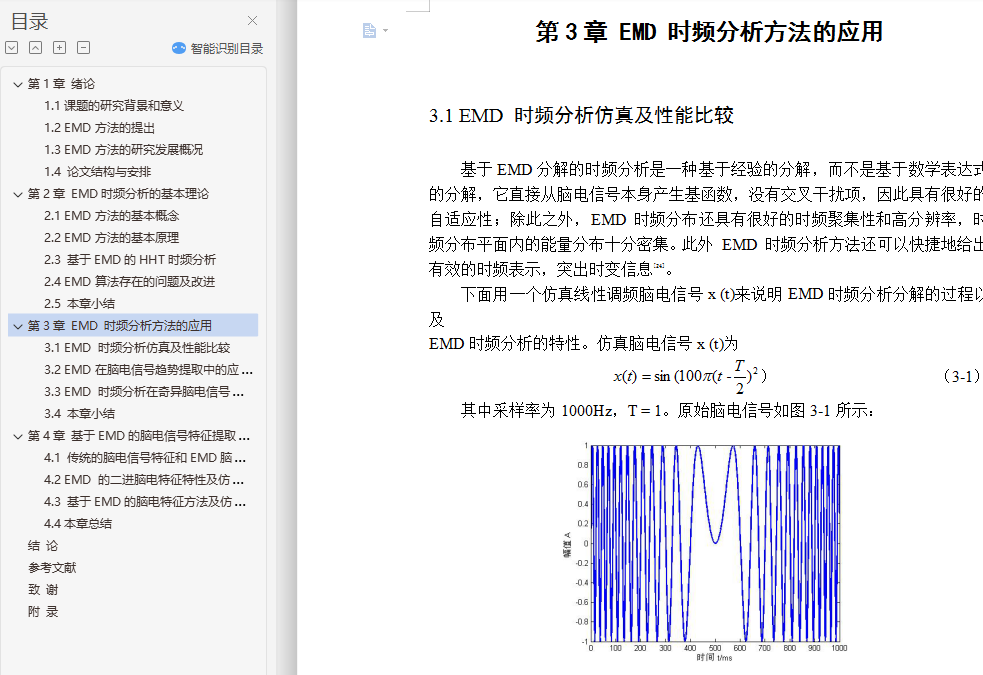
Task: Open 1.4 论文结构与安排 entry
Action: tap(98, 172)
